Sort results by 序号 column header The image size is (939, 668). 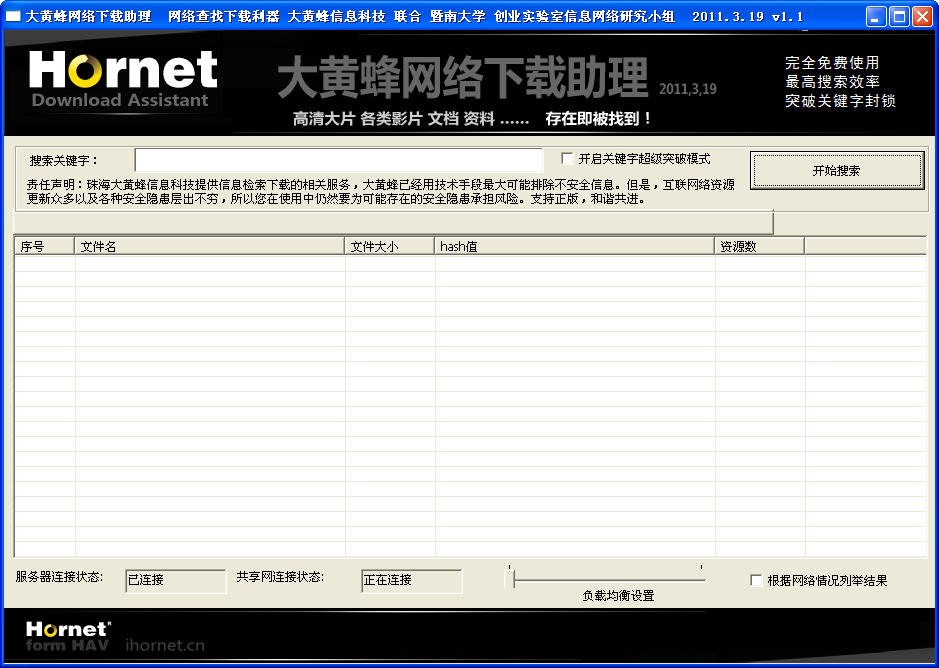pos(44,246)
